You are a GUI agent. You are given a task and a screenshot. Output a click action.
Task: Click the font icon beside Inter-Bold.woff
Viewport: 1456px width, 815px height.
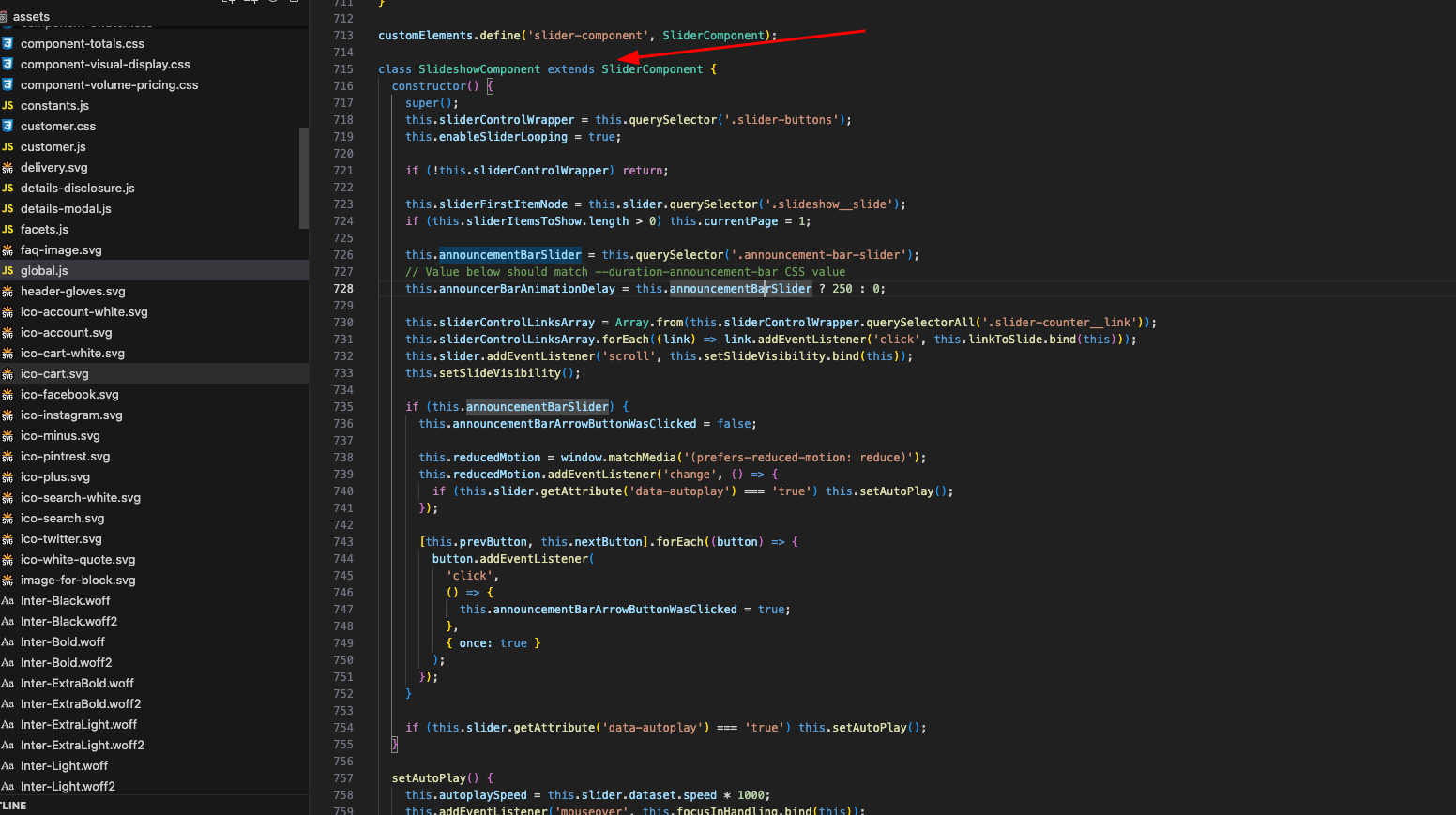(x=8, y=642)
